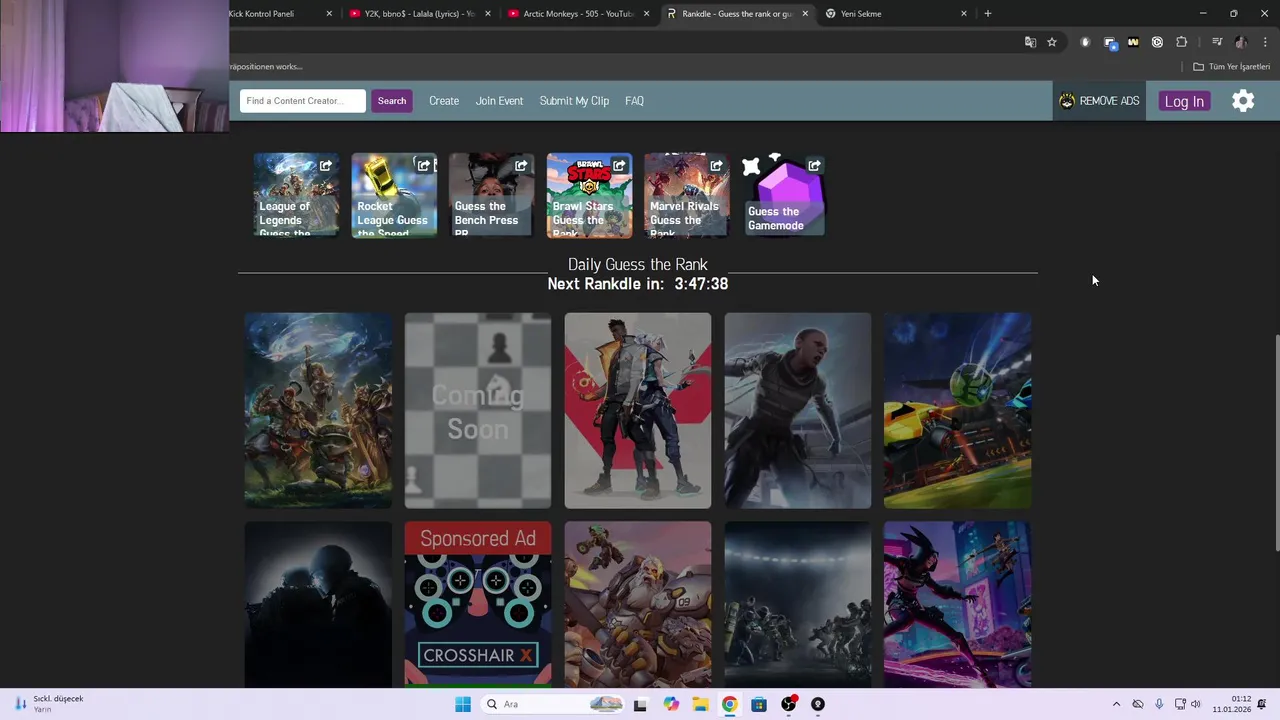Select the dark Counter-Strike soldier tile
The width and height of the screenshot is (1280, 720).
click(x=318, y=604)
